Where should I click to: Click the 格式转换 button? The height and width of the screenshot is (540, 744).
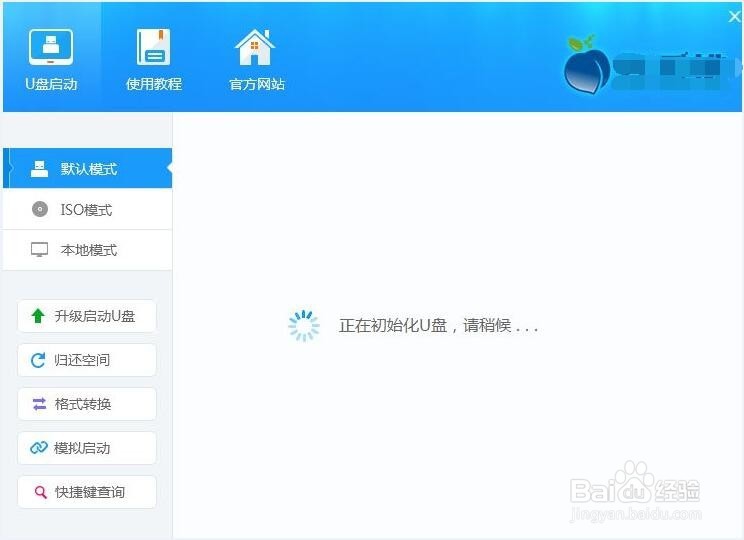click(x=87, y=404)
